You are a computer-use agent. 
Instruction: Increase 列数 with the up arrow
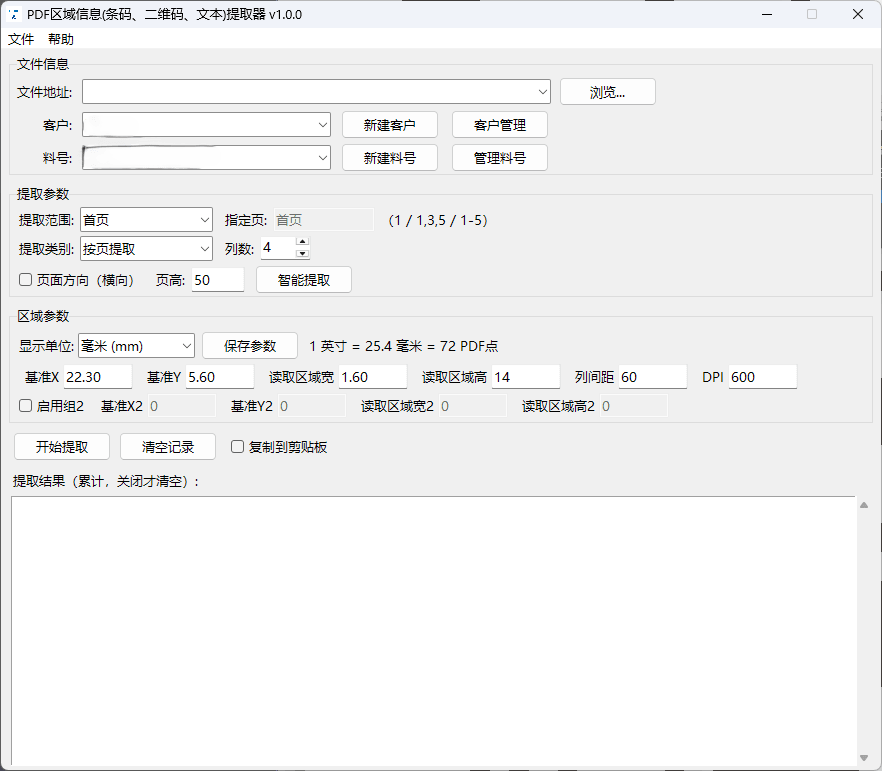click(303, 242)
